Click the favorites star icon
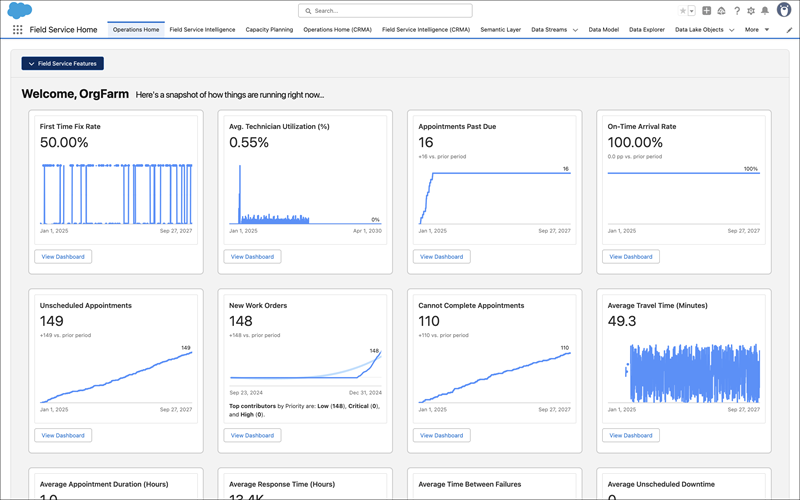This screenshot has width=800, height=500. [x=683, y=10]
